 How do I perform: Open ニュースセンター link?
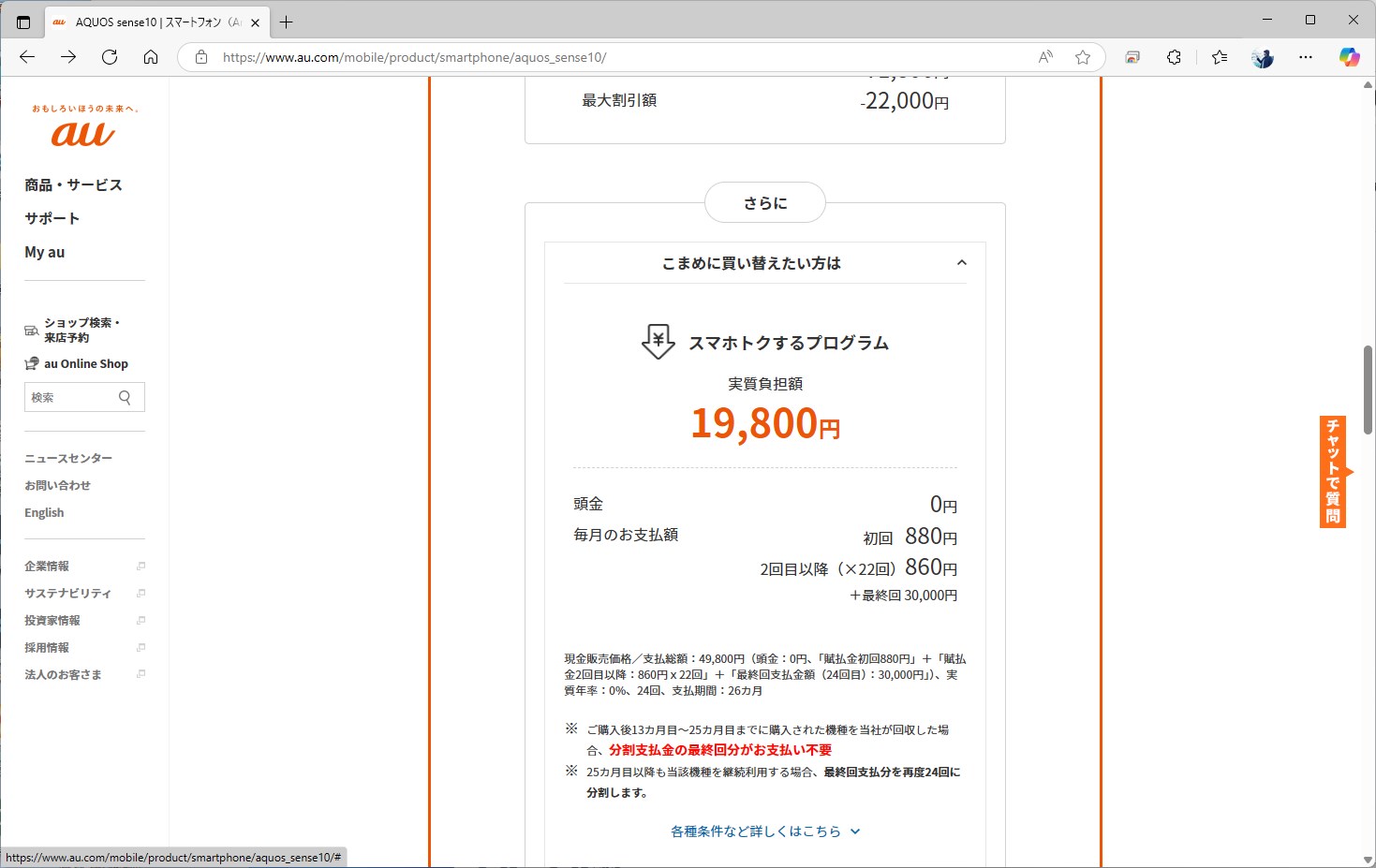[68, 458]
